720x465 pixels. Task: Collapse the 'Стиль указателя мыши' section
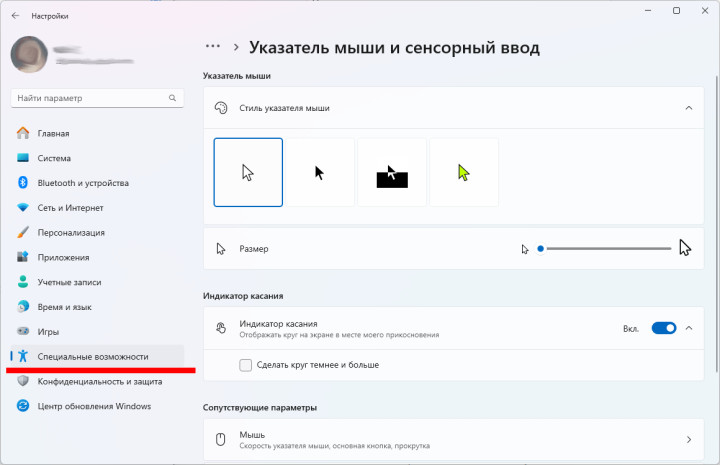tap(688, 107)
